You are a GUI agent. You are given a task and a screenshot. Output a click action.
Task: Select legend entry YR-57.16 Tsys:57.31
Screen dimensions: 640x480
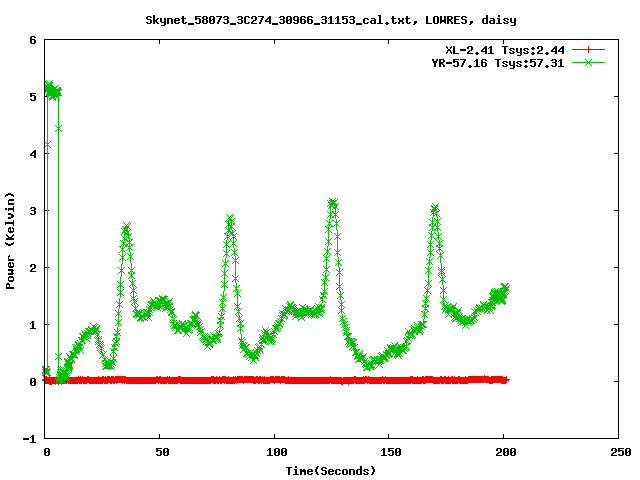coord(498,63)
